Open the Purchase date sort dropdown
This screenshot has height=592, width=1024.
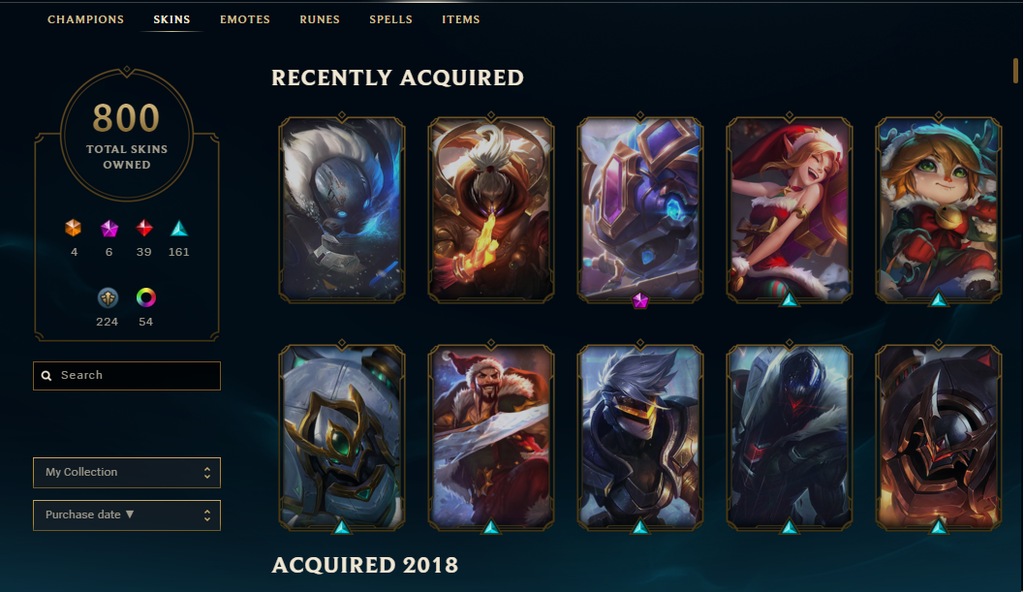click(x=127, y=515)
